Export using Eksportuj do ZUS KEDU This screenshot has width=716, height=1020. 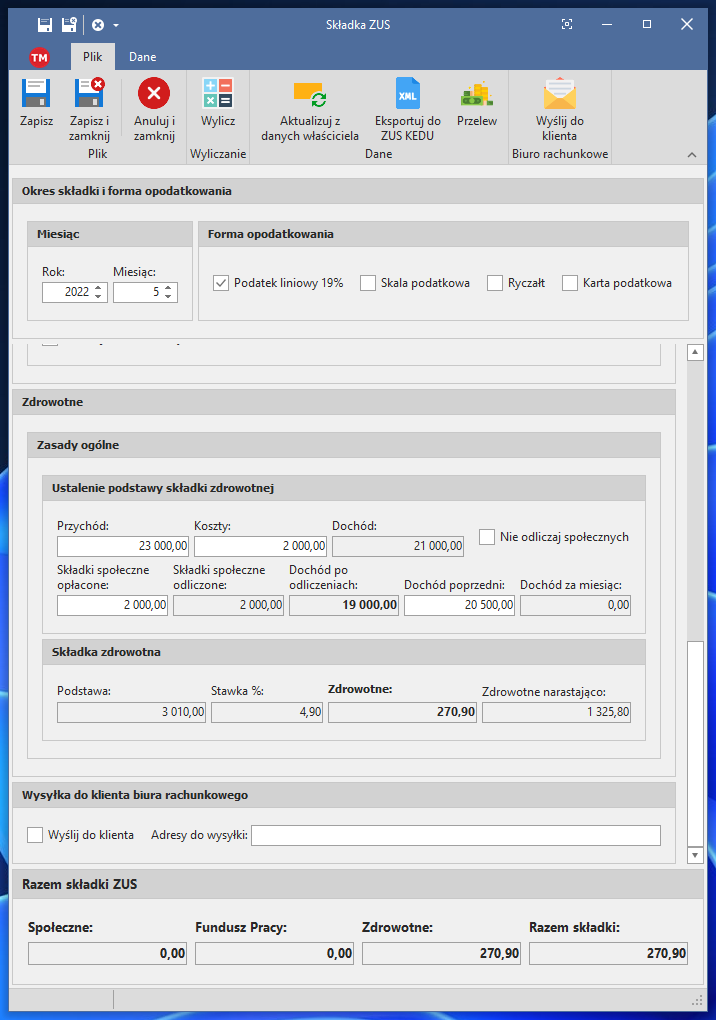pyautogui.click(x=408, y=95)
